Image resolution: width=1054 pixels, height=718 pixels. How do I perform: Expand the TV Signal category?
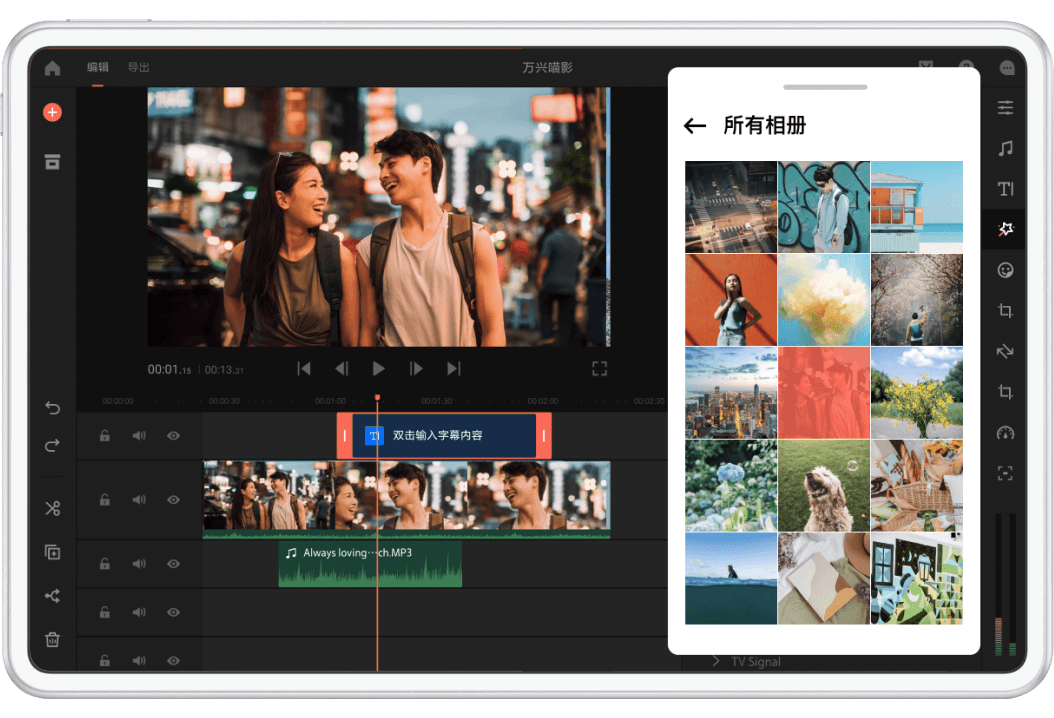click(x=716, y=661)
